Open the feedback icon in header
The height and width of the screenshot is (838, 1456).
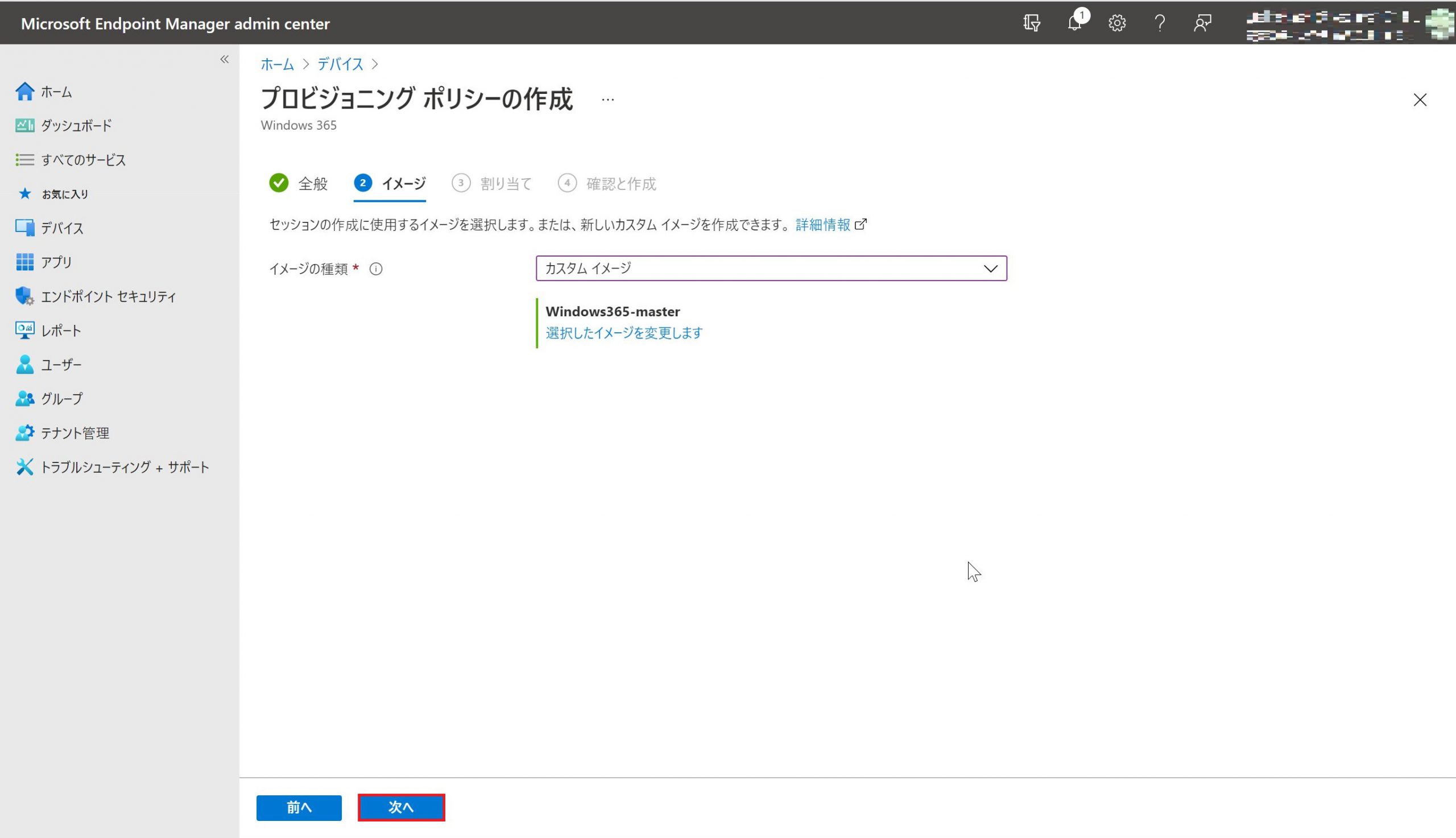pyautogui.click(x=1202, y=23)
